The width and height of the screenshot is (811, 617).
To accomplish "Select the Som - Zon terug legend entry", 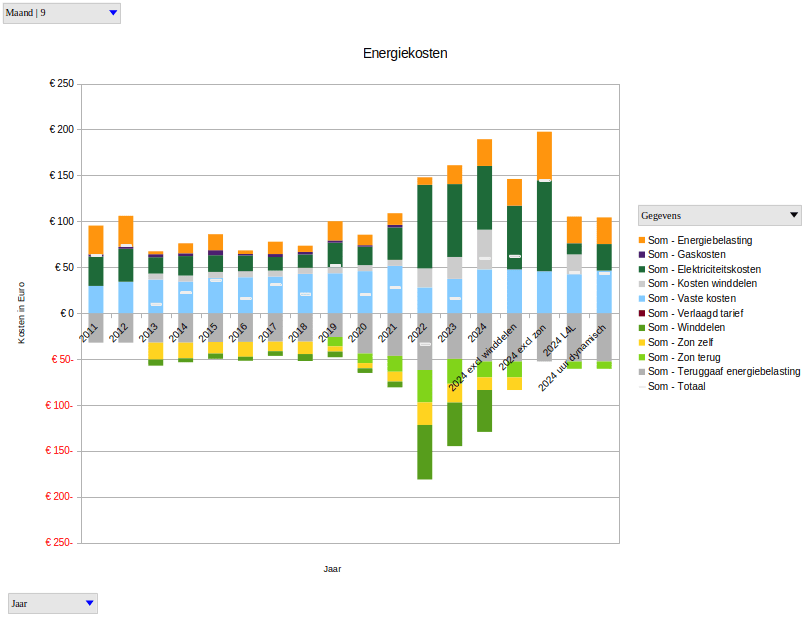I will coord(684,356).
